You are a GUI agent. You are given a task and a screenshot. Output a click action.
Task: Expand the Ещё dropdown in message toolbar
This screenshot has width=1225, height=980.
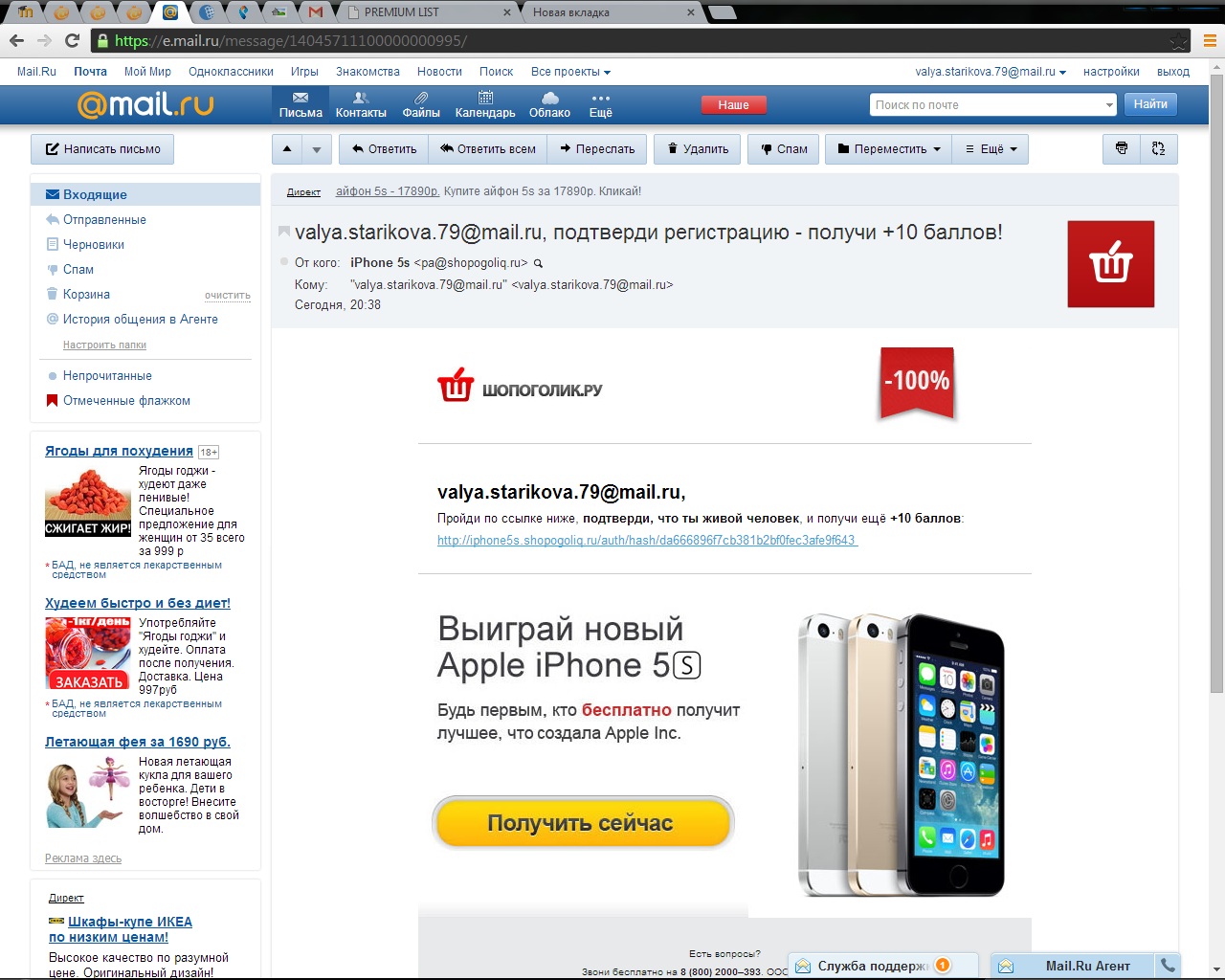(991, 148)
